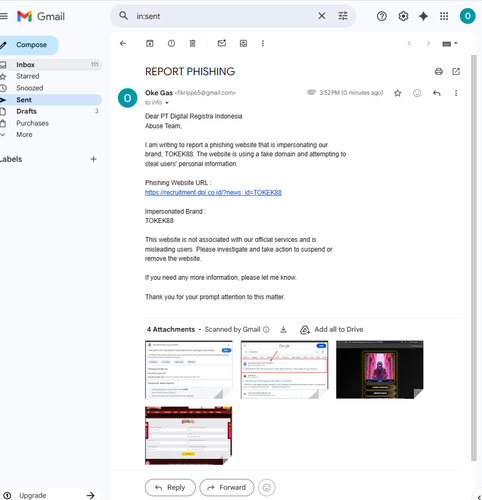Open message More menu beside reply arrow
Viewport: 482px width, 500px height.
[456, 93]
